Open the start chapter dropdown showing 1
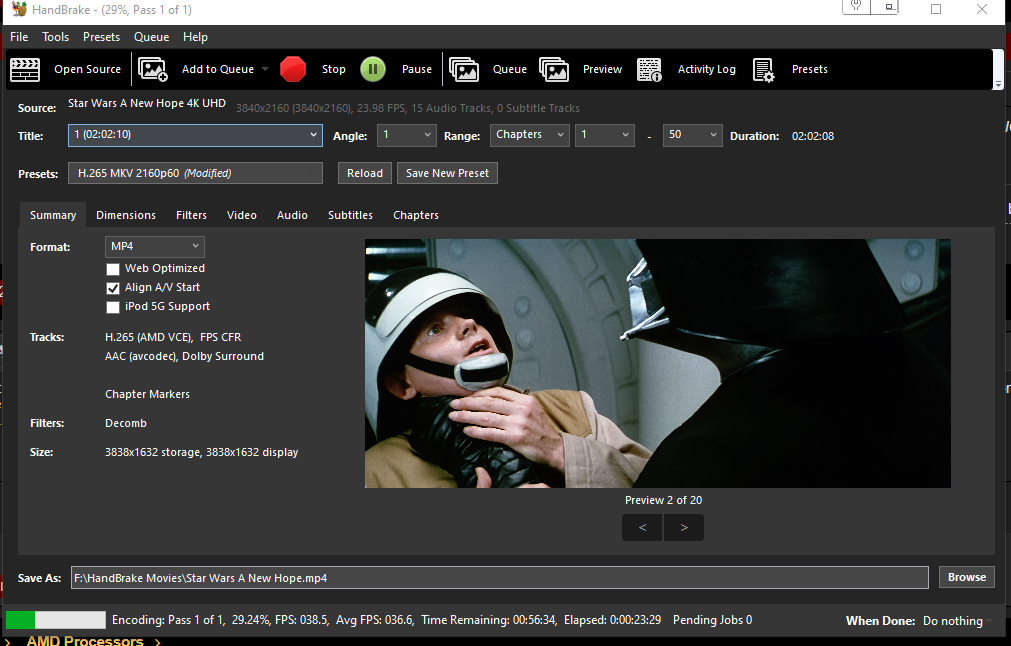1011x646 pixels. [x=605, y=135]
